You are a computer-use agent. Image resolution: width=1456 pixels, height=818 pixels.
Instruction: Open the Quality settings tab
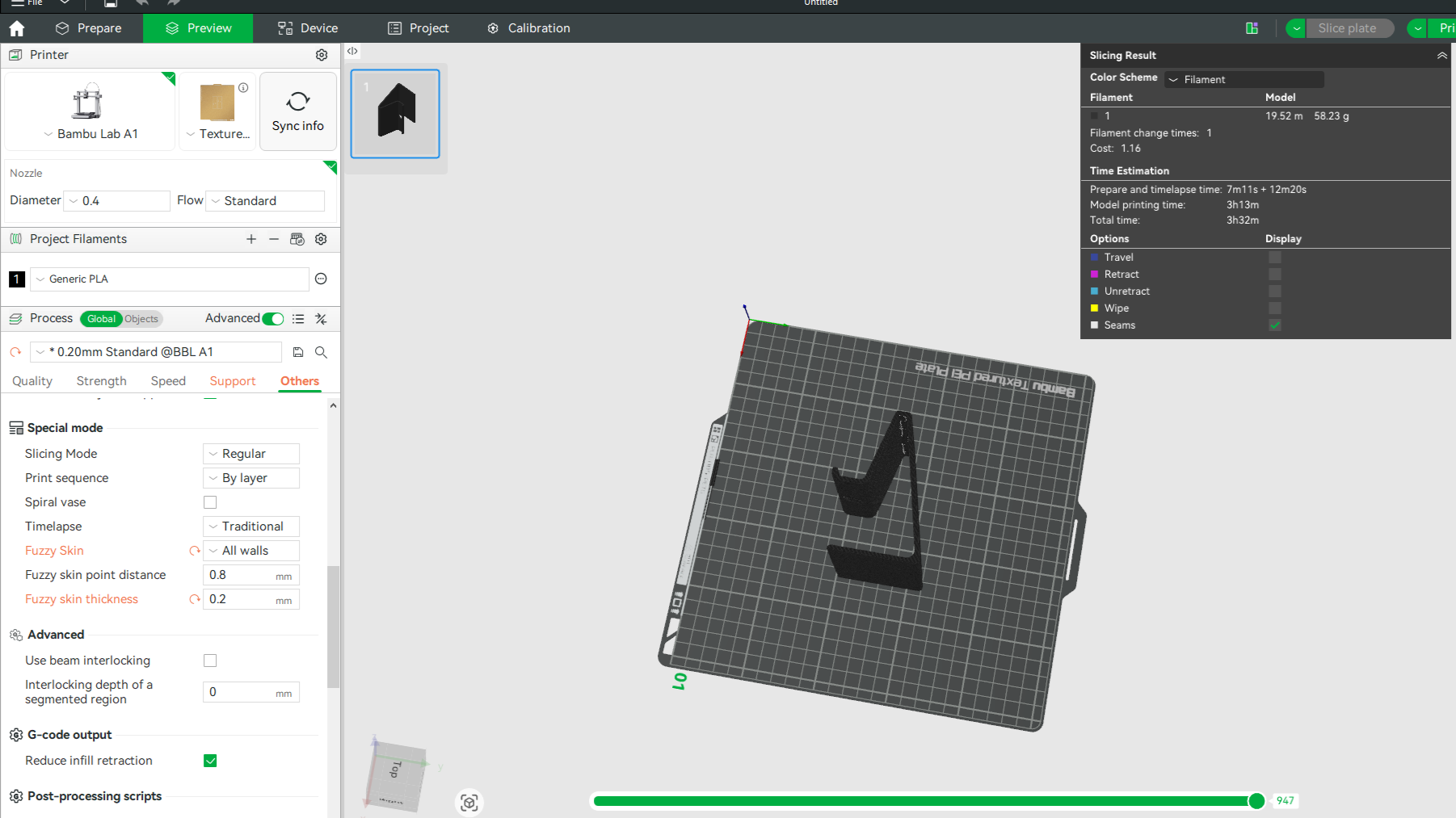pyautogui.click(x=32, y=381)
